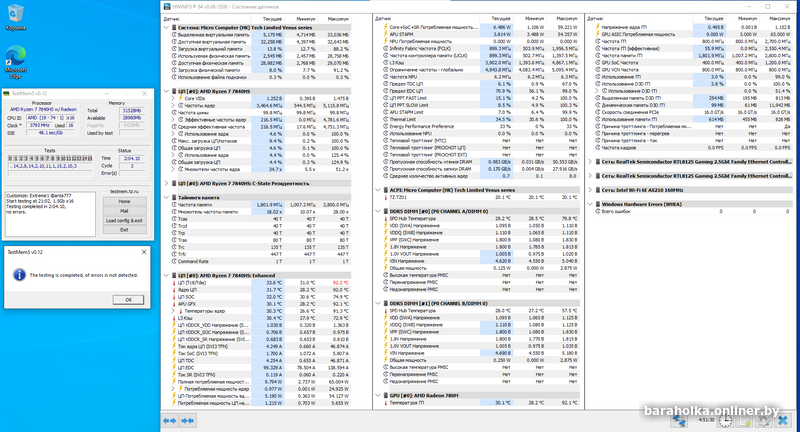Viewport: 800px width, 432px height.
Task: Click the TestMem5 test progress bar
Action: click(50, 173)
